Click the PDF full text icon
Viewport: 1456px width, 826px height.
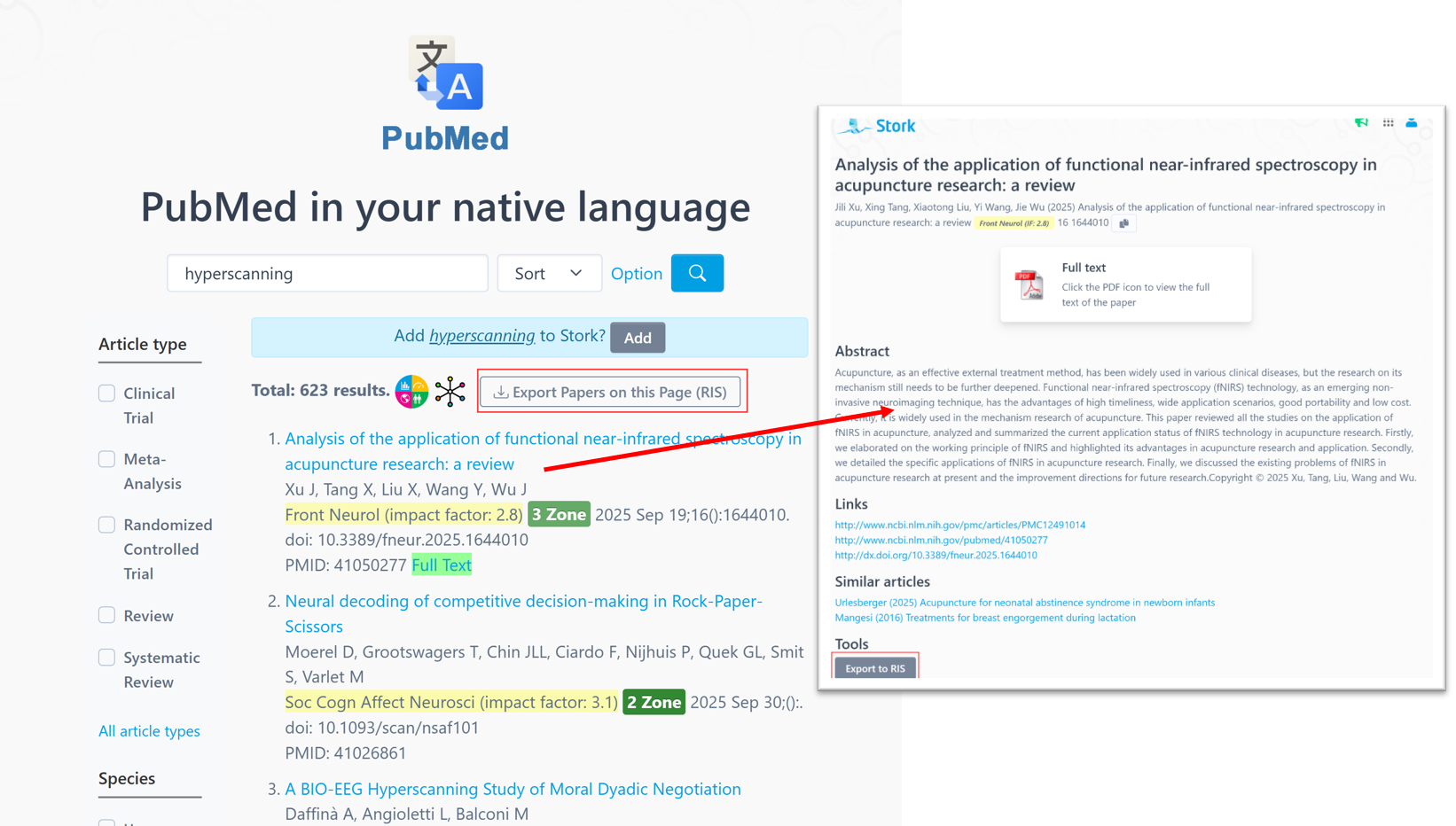tap(1029, 285)
